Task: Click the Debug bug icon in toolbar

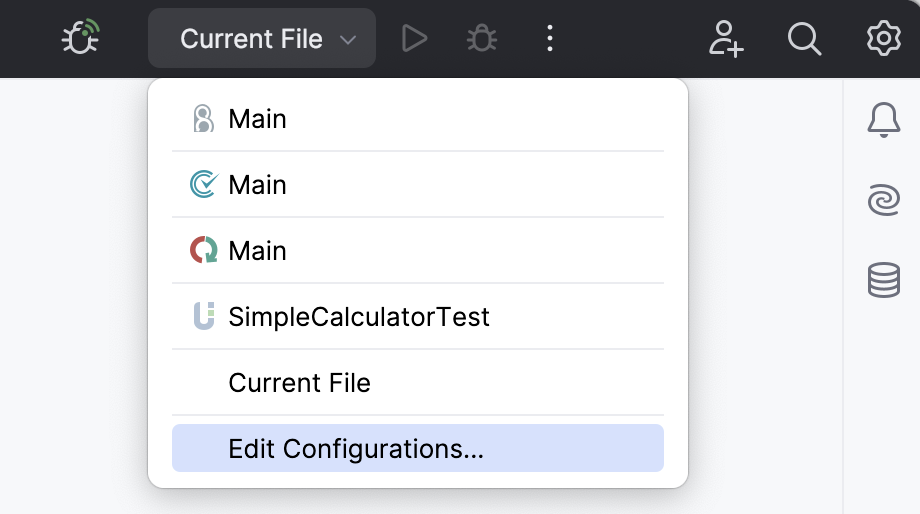Action: point(482,39)
